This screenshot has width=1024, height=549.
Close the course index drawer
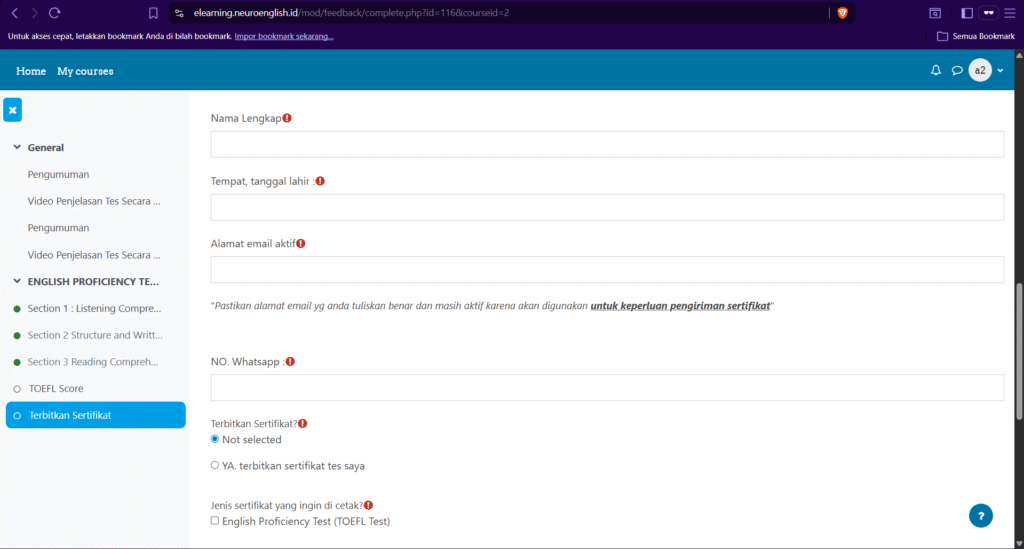[13, 110]
